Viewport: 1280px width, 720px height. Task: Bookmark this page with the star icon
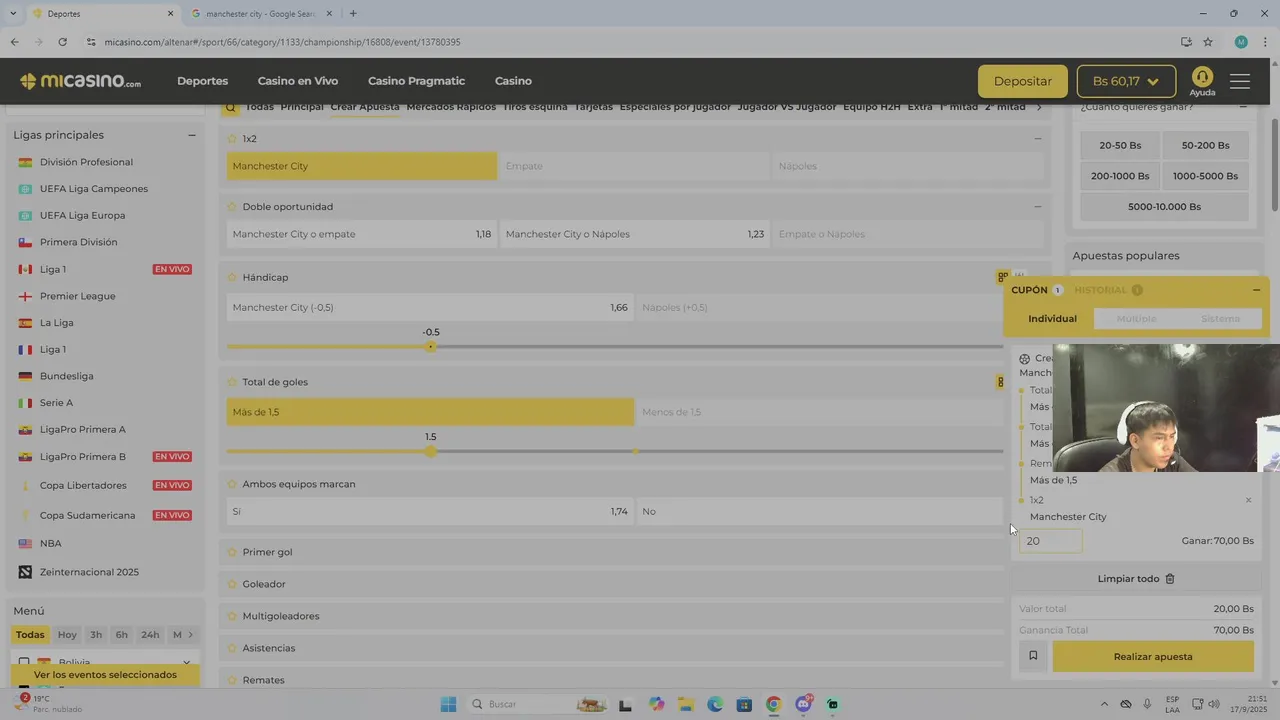pos(1208,42)
